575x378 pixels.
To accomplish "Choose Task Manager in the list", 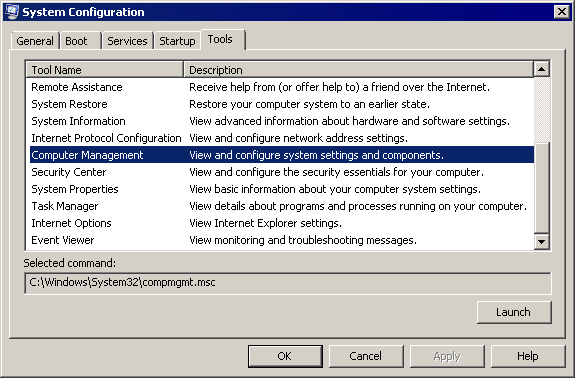I will (x=282, y=206).
